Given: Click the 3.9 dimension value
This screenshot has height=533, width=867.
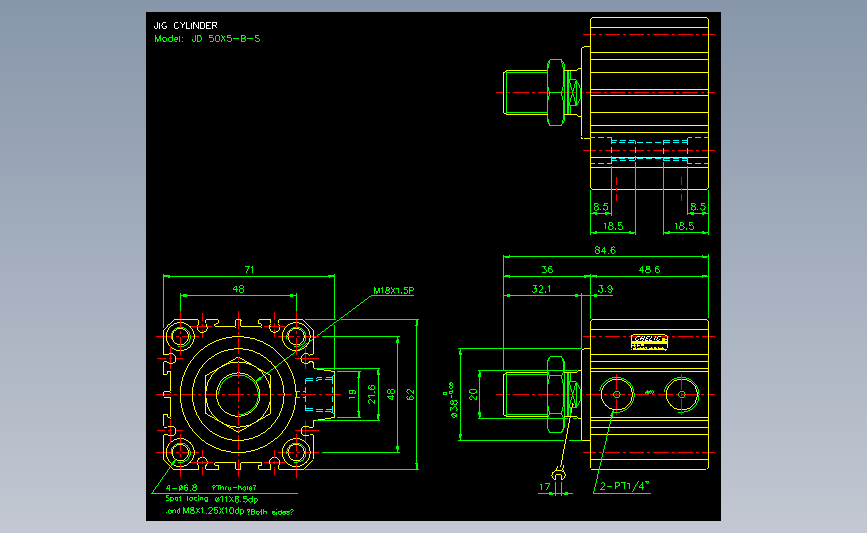Looking at the screenshot, I should click(605, 289).
